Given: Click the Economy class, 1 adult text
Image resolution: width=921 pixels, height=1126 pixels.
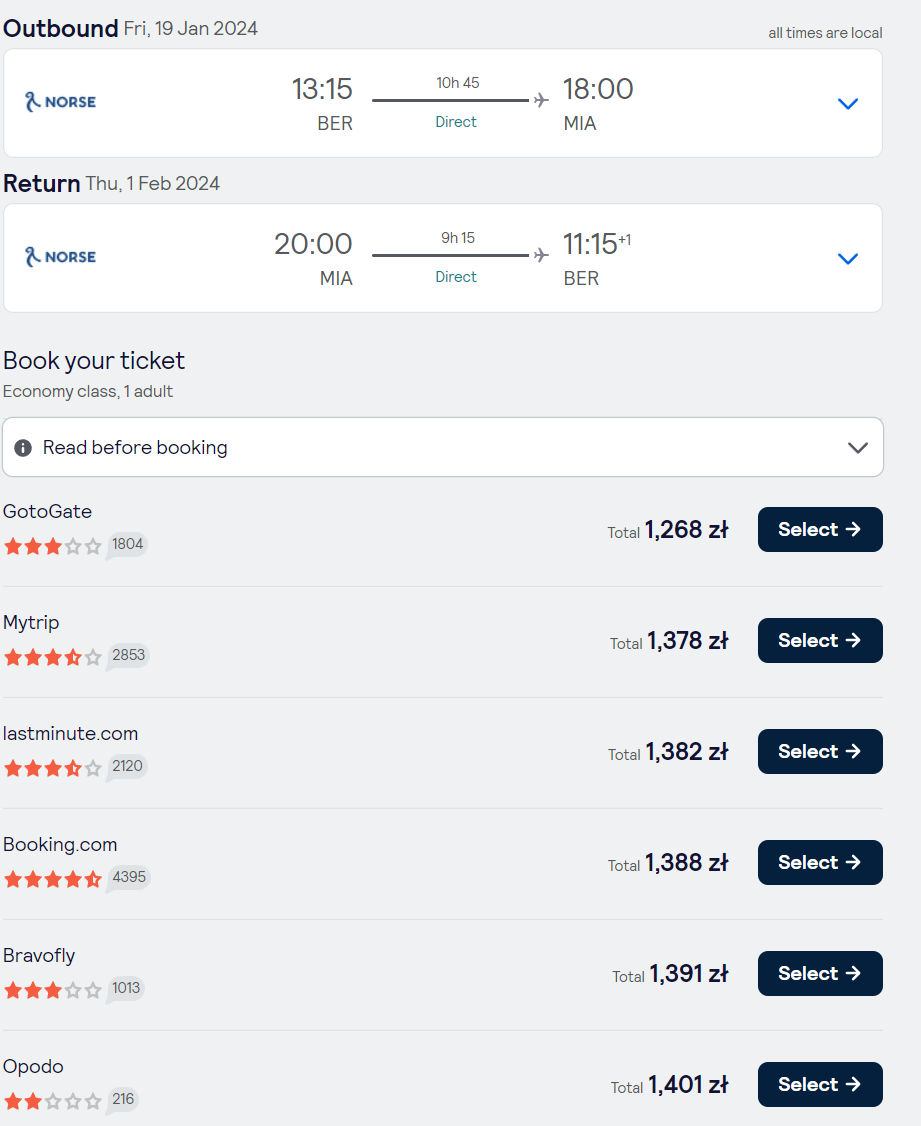Looking at the screenshot, I should 88,391.
